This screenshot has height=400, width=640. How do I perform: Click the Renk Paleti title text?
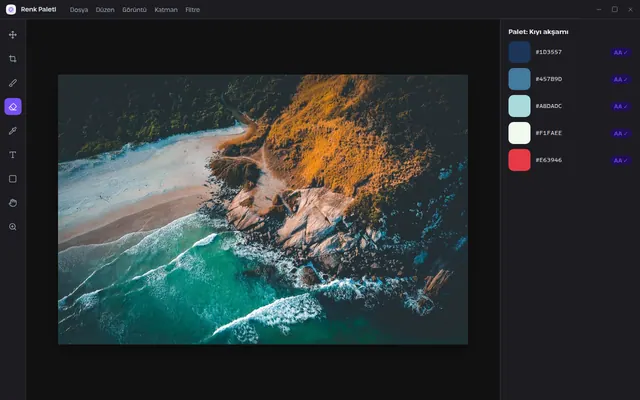[x=38, y=9]
